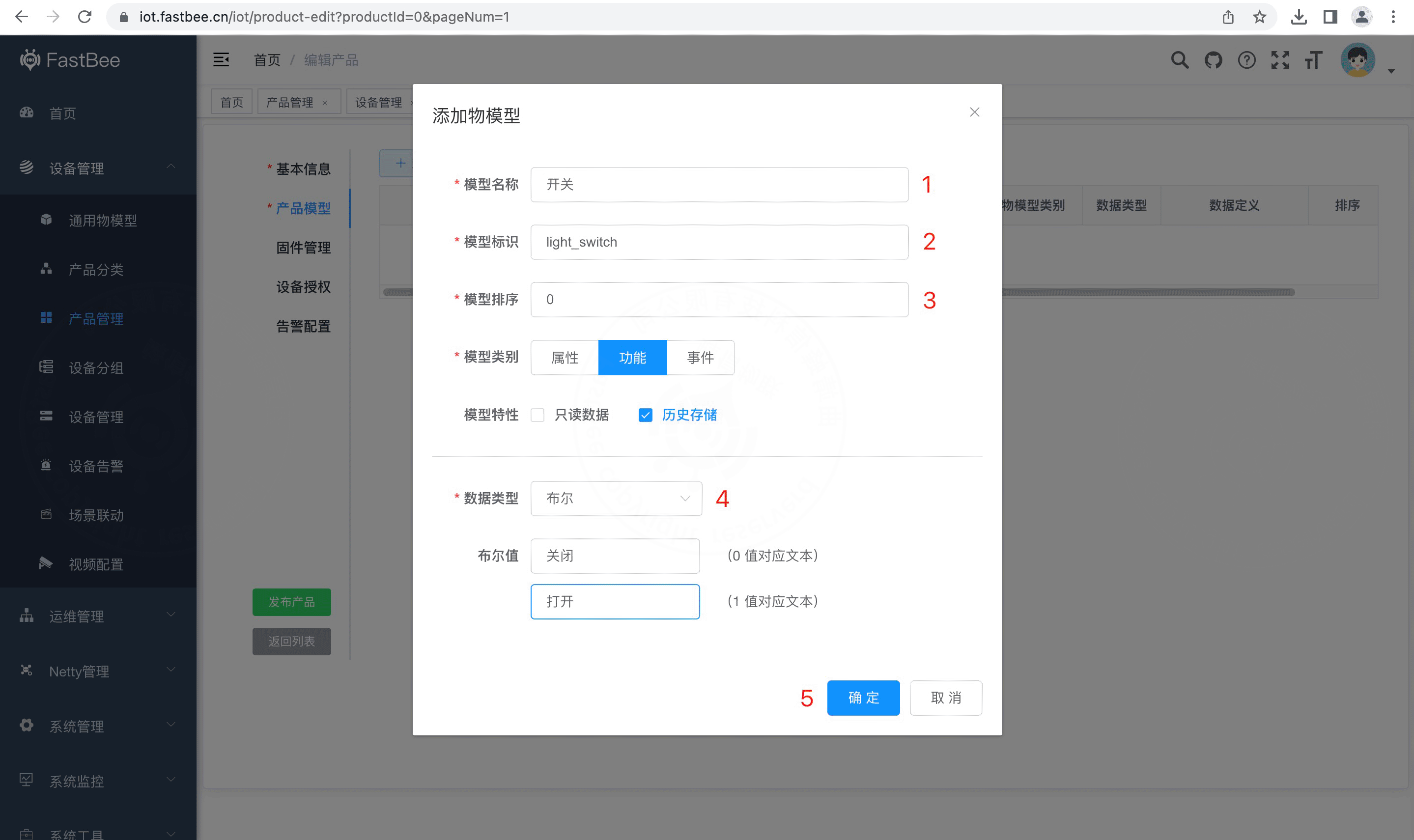Edit the 打开 boolean value field
Image resolution: width=1414 pixels, height=840 pixels.
[x=615, y=601]
